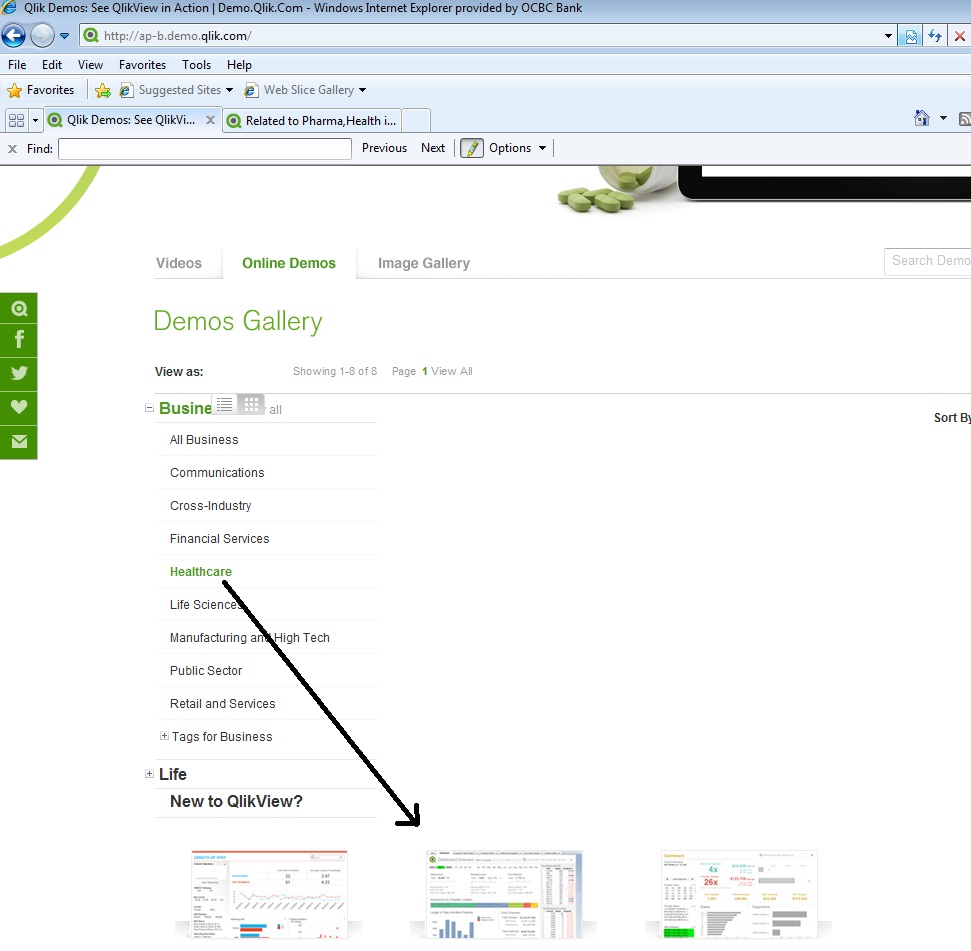Click the Quick Tabs grid icon
The width and height of the screenshot is (971, 951).
(17, 120)
